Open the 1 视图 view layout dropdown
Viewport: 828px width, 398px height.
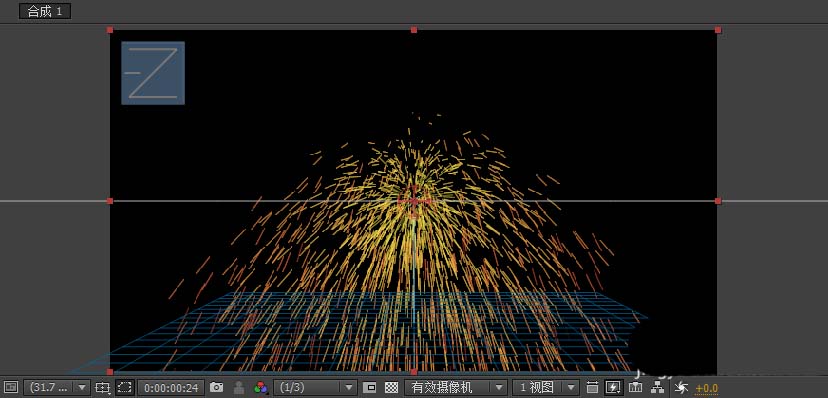coord(546,387)
